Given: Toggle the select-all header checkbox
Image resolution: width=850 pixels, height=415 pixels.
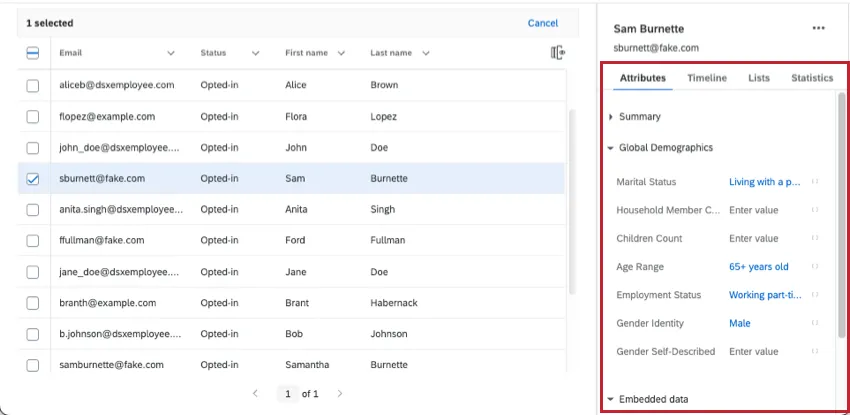Looking at the screenshot, I should (x=33, y=53).
